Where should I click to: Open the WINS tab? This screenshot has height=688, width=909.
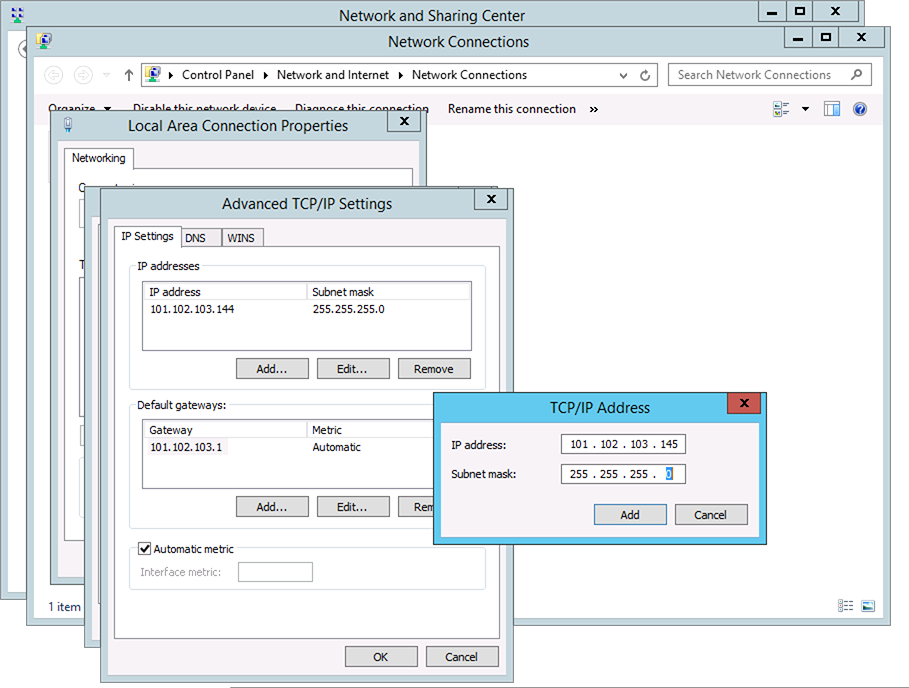tap(240, 238)
